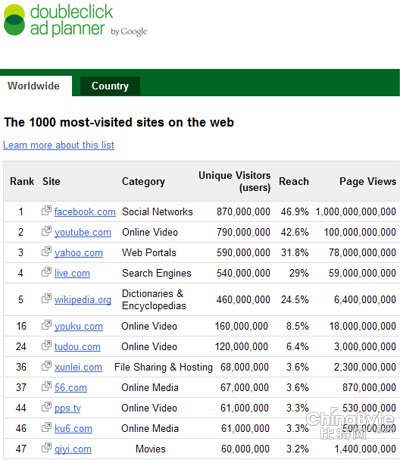Open external link icon beside youku.com
The width and height of the screenshot is (400, 460).
(x=46, y=325)
